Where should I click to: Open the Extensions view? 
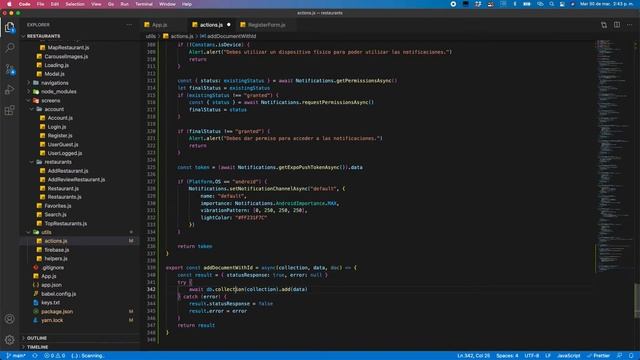coord(9,110)
